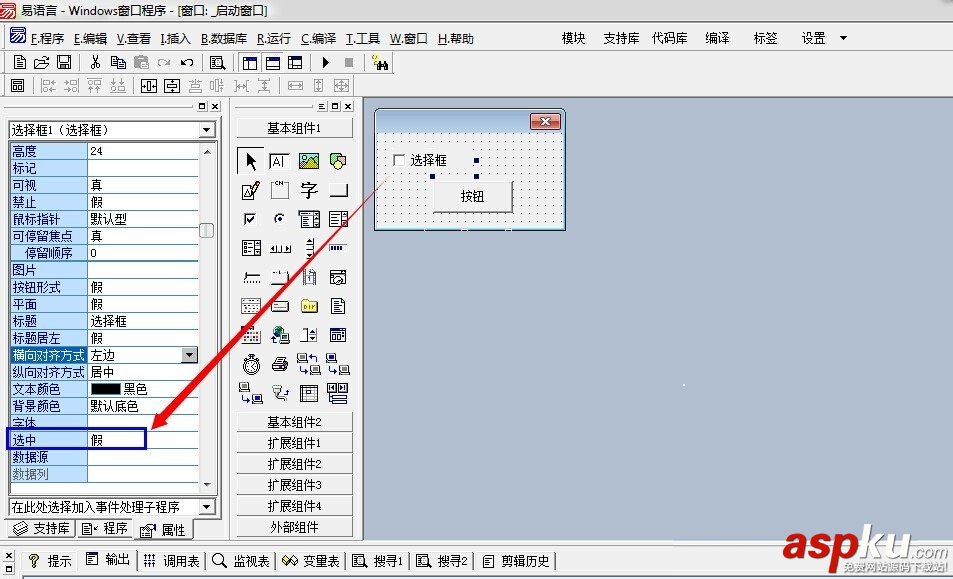Click the 高度 property value 24
This screenshot has width=953, height=579.
pos(143,151)
